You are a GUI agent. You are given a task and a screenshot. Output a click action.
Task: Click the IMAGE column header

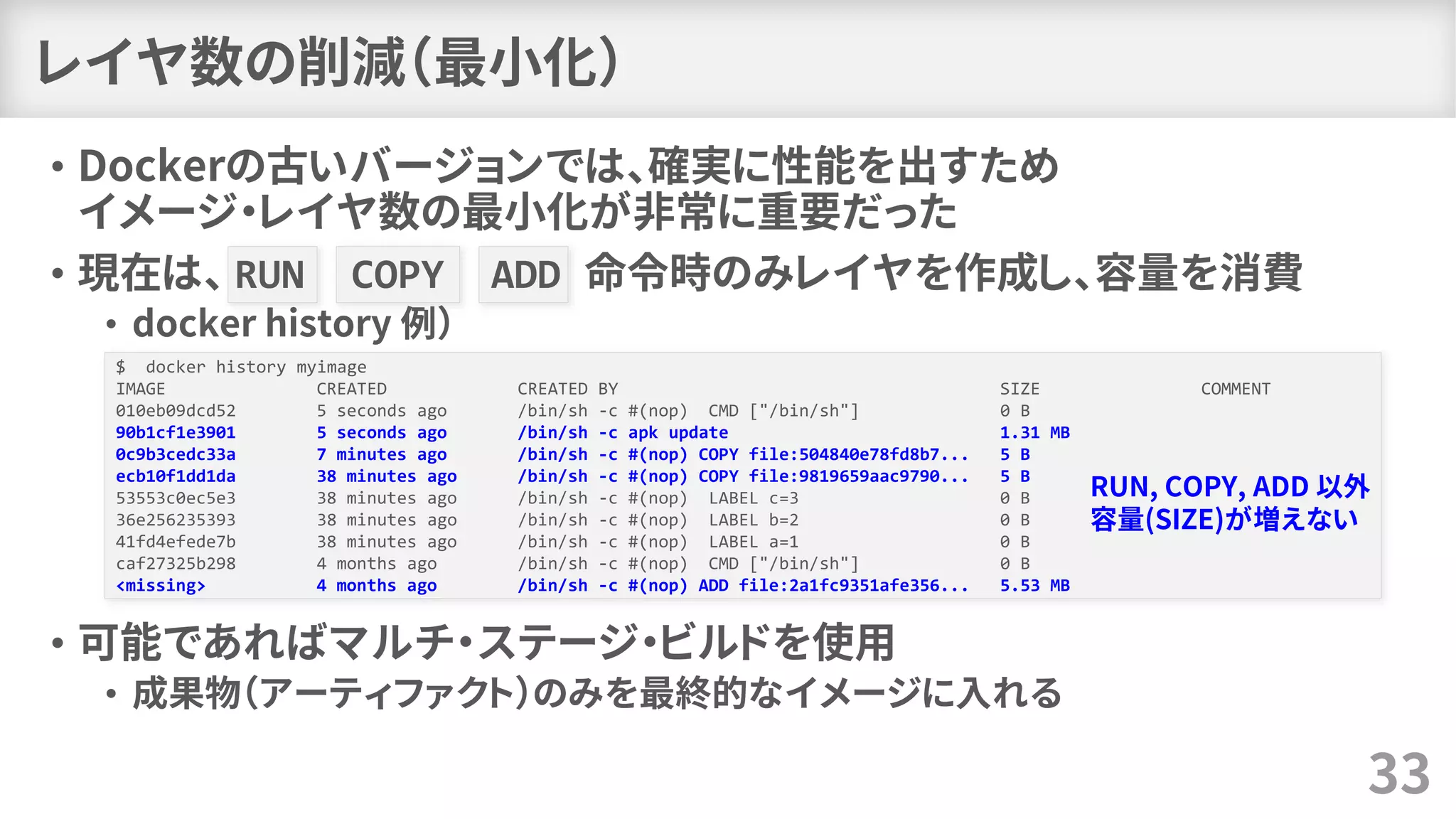[x=141, y=389]
